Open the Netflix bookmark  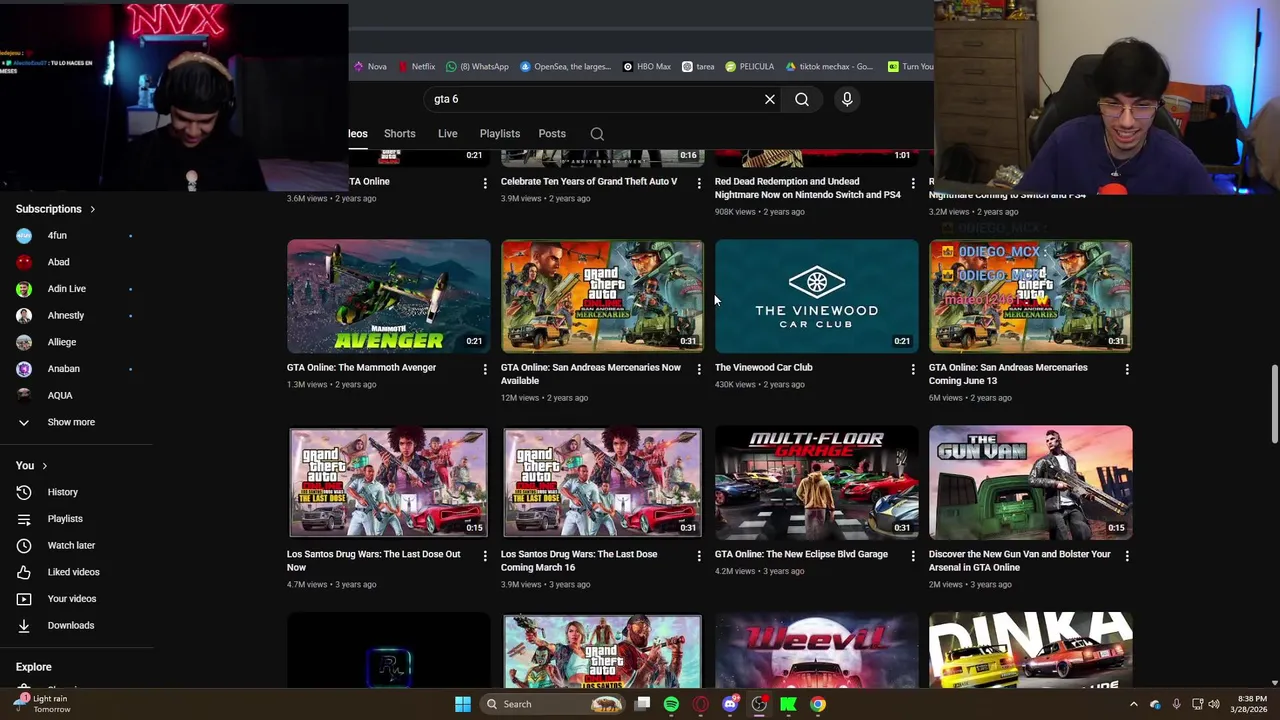(x=417, y=67)
